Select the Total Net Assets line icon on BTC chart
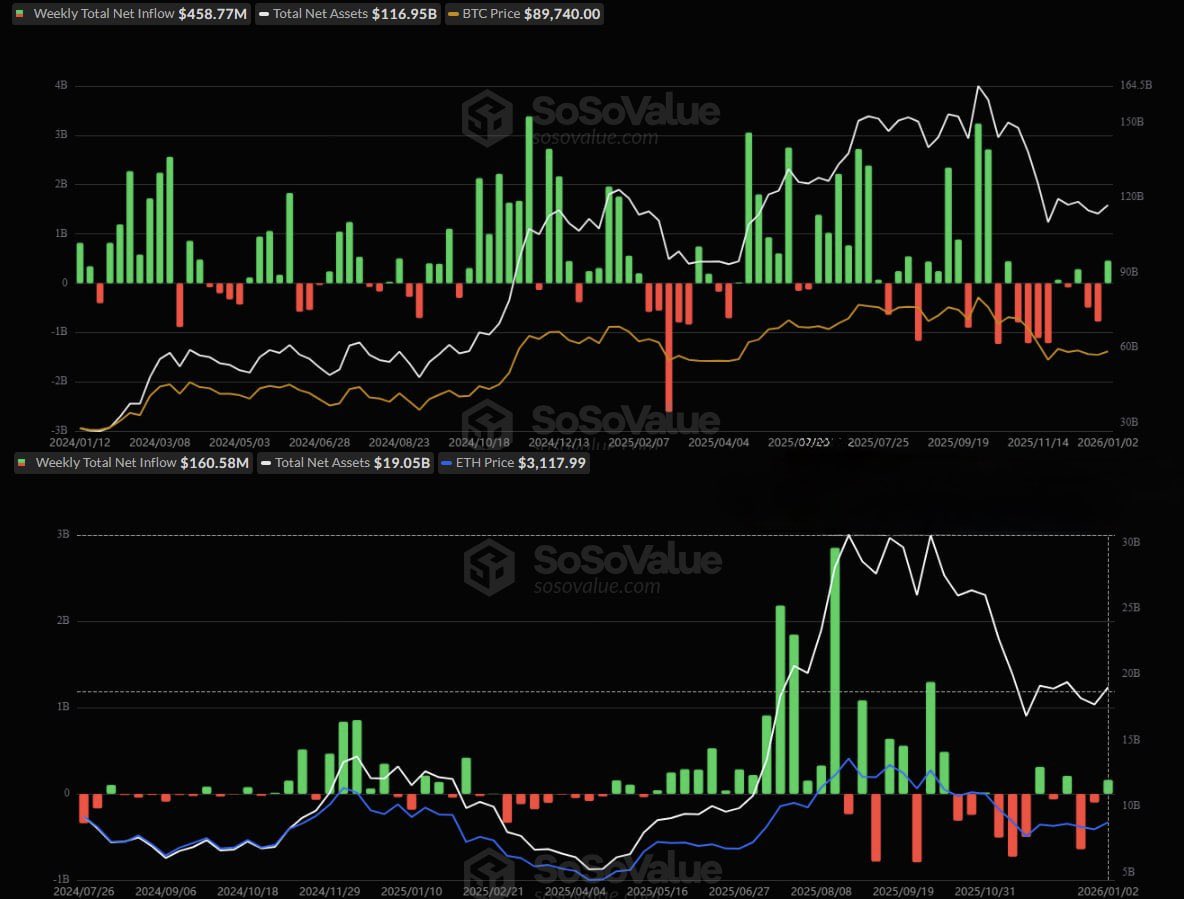 (262, 13)
